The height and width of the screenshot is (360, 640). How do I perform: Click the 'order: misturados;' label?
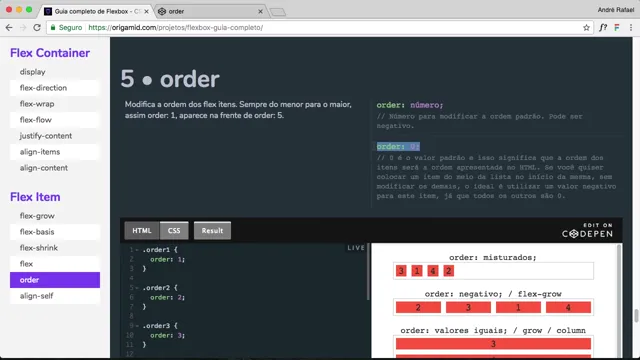493,258
